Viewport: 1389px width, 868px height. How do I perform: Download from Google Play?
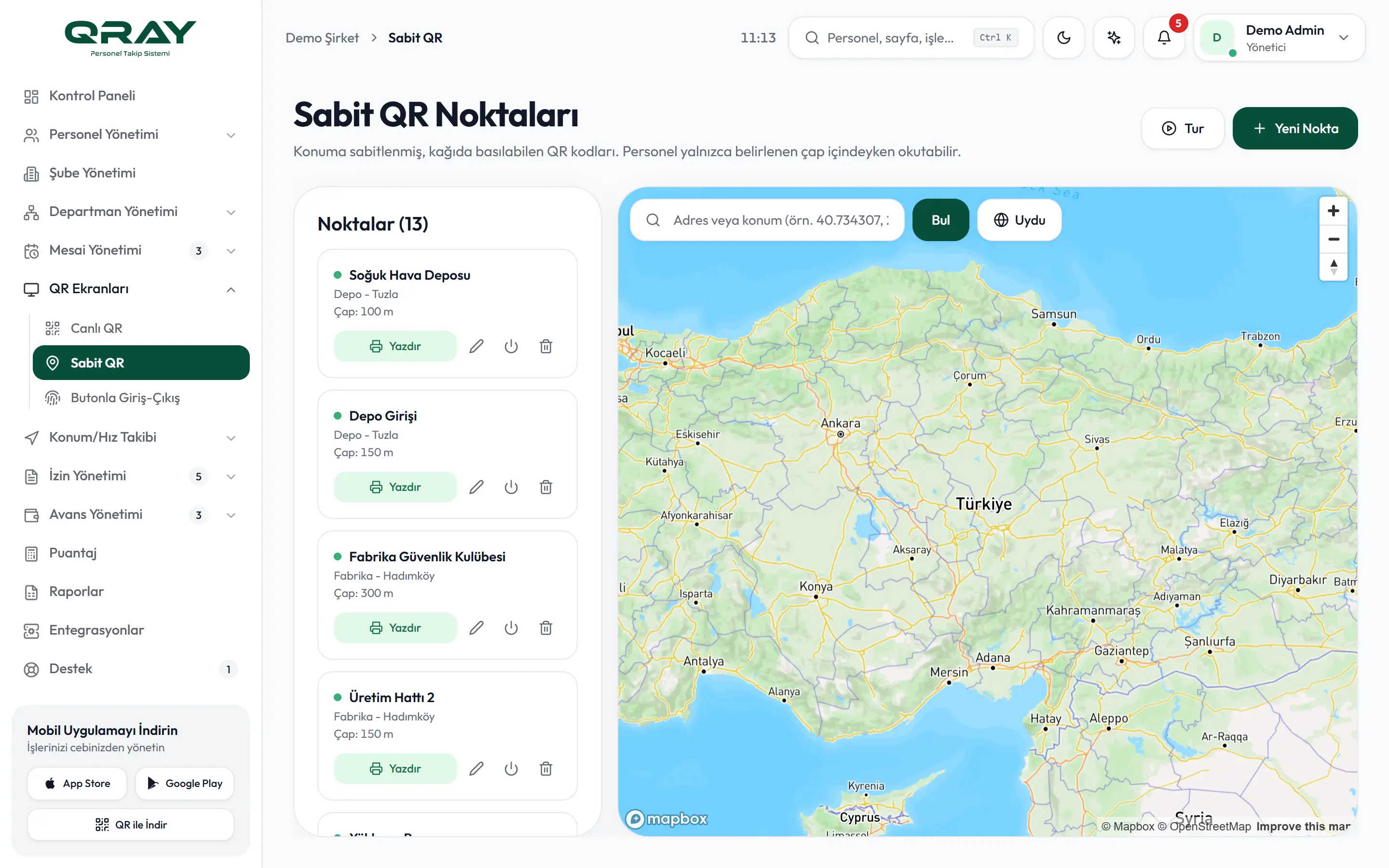(185, 784)
